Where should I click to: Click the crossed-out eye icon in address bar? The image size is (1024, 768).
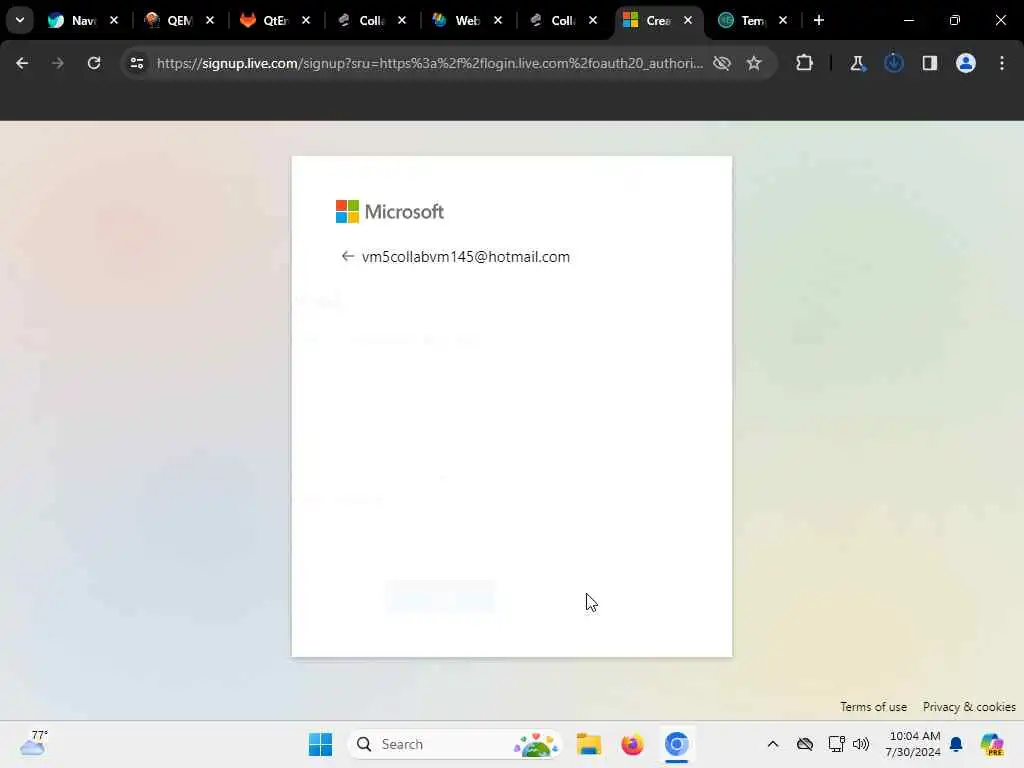(722, 63)
